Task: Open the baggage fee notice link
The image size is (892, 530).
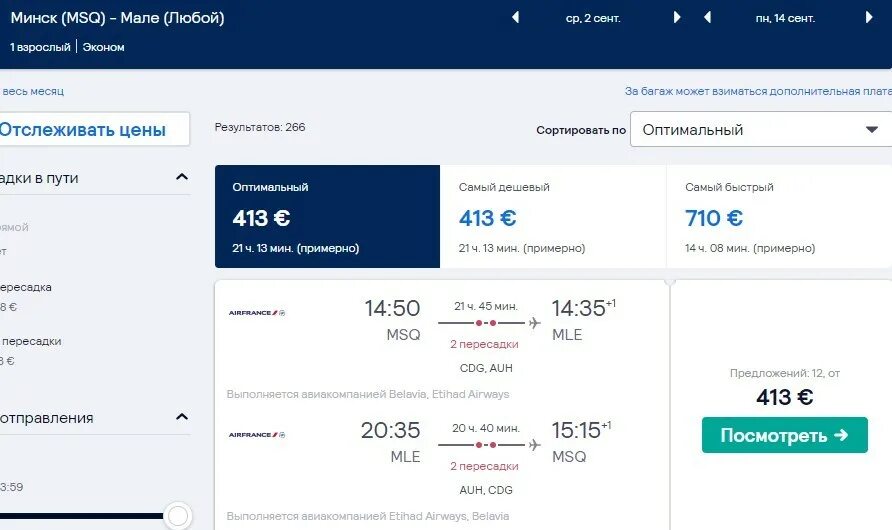Action: pyautogui.click(x=758, y=91)
